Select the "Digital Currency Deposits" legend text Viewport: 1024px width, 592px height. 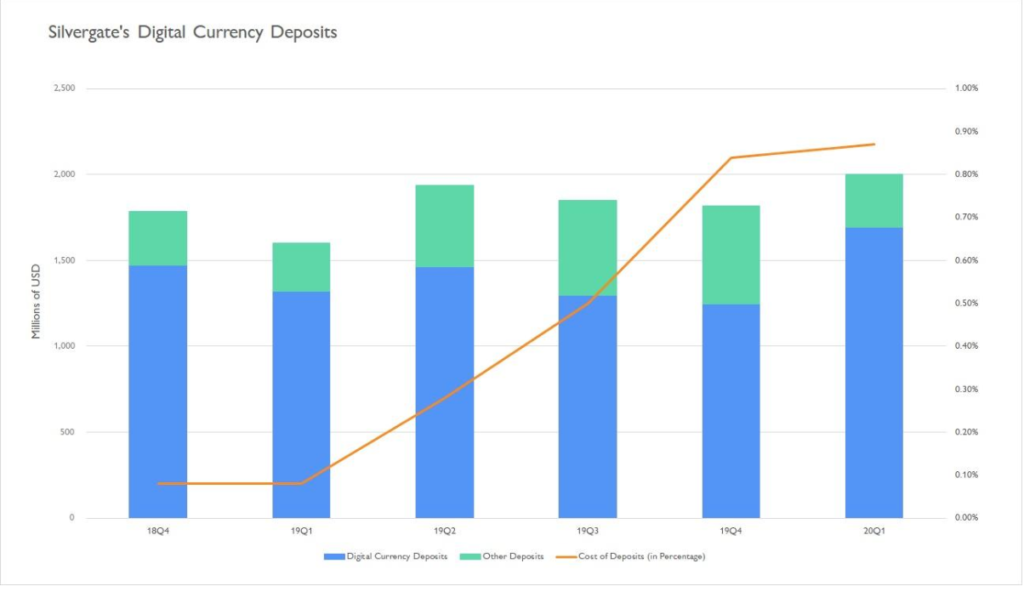click(x=397, y=557)
